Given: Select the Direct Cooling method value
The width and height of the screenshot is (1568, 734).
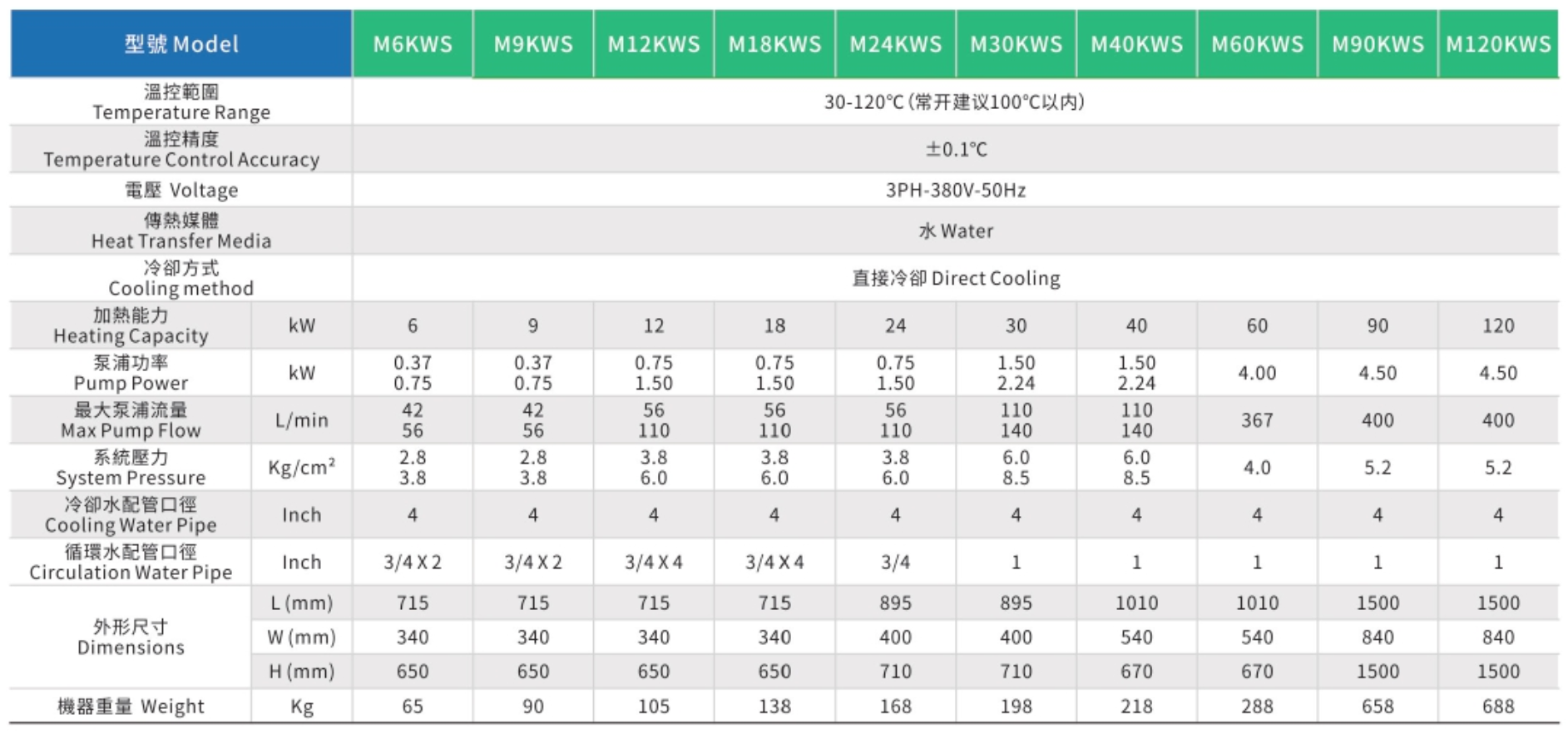Looking at the screenshot, I should (x=956, y=278).
